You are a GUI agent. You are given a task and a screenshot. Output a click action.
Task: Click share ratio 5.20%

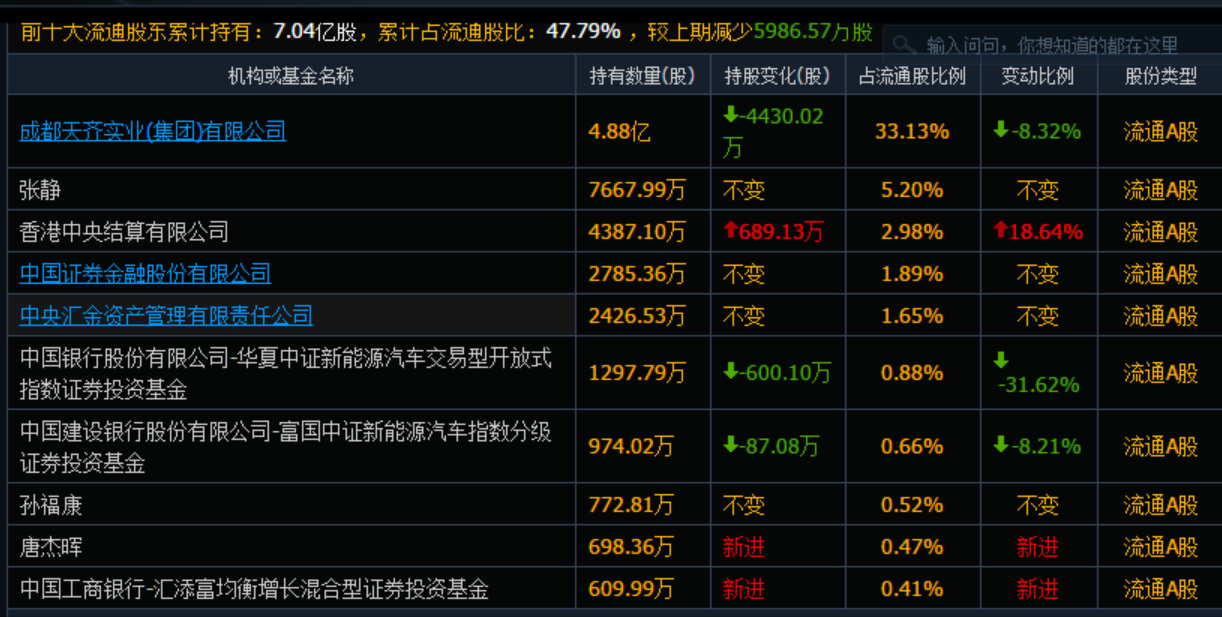click(912, 190)
